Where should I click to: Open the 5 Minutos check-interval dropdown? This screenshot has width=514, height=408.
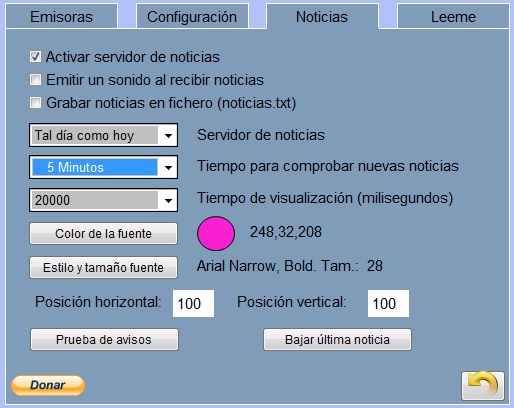(168, 167)
